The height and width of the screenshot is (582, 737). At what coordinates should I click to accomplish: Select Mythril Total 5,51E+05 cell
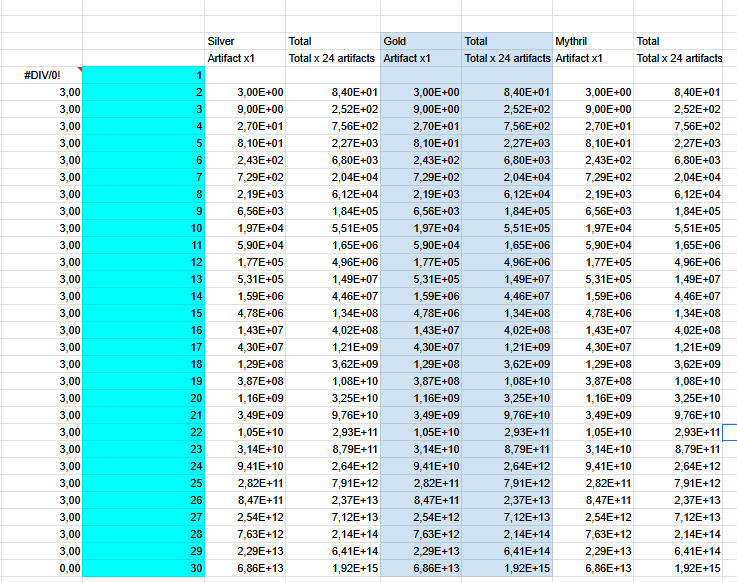click(x=678, y=228)
